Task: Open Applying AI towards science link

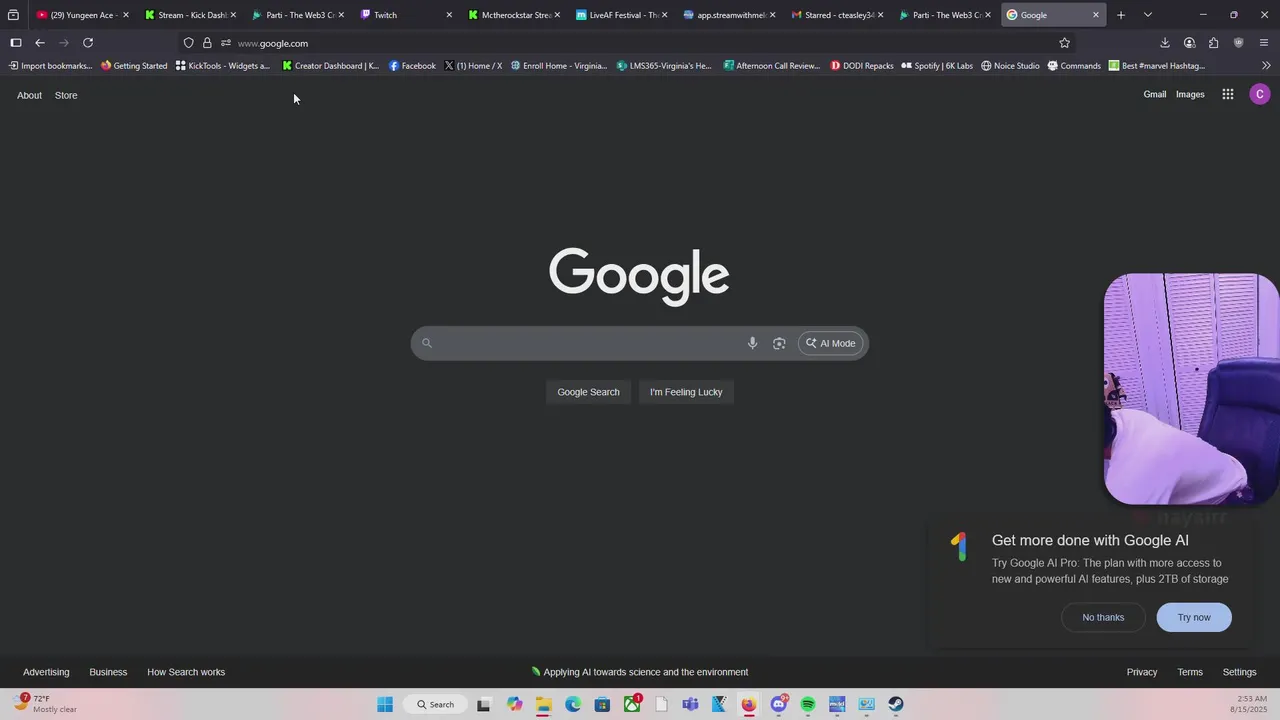Action: click(640, 672)
